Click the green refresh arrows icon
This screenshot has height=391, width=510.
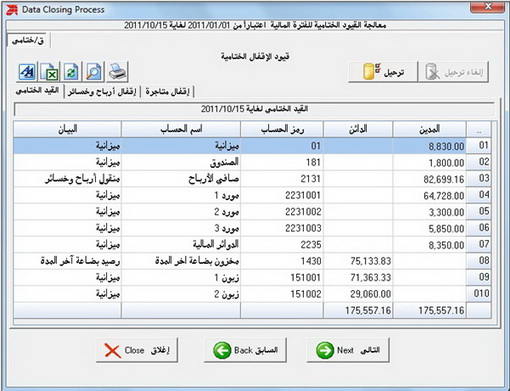point(72,72)
